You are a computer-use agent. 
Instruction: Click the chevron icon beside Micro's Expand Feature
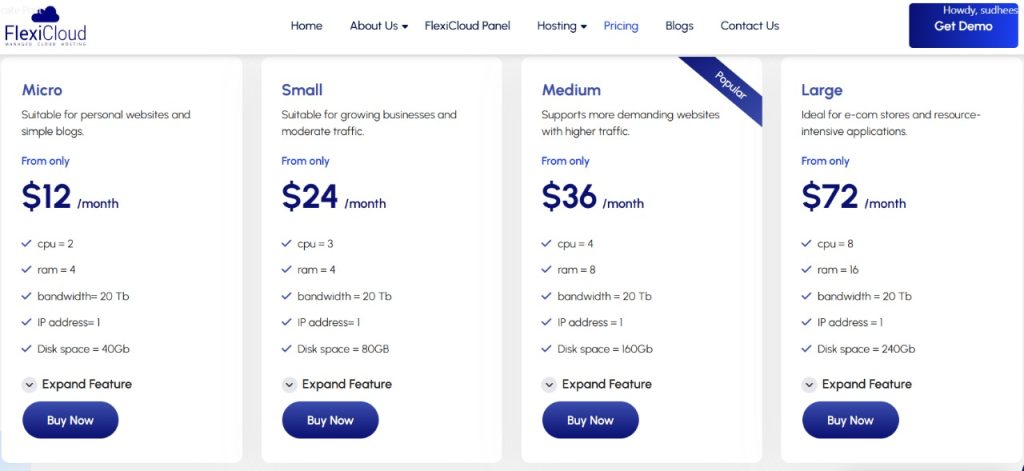[x=29, y=384]
